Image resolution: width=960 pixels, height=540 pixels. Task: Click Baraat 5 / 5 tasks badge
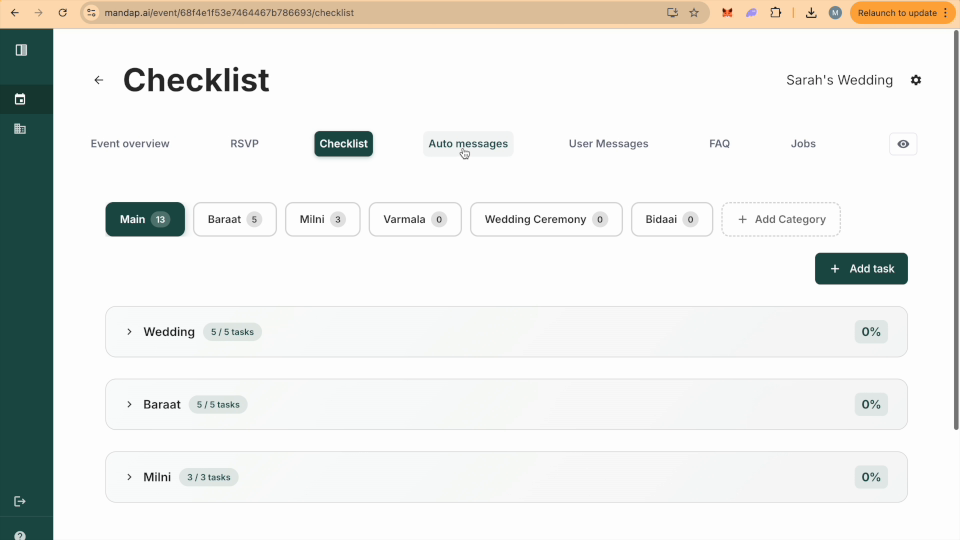[x=218, y=405]
